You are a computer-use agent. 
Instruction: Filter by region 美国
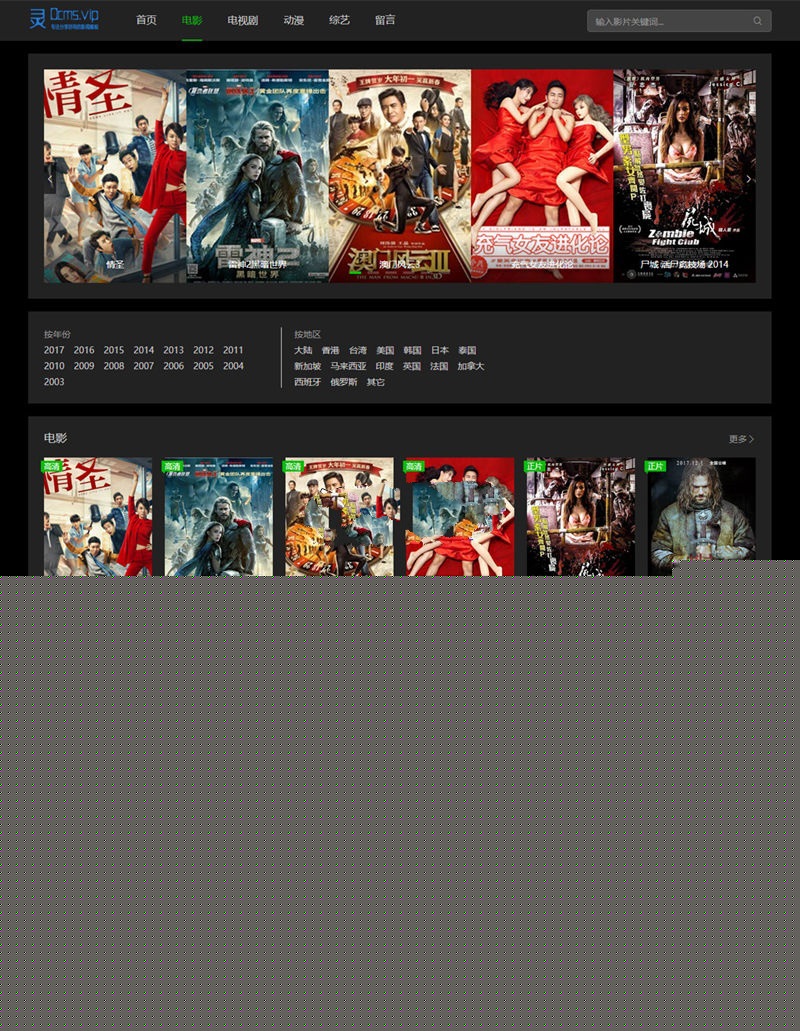point(385,350)
